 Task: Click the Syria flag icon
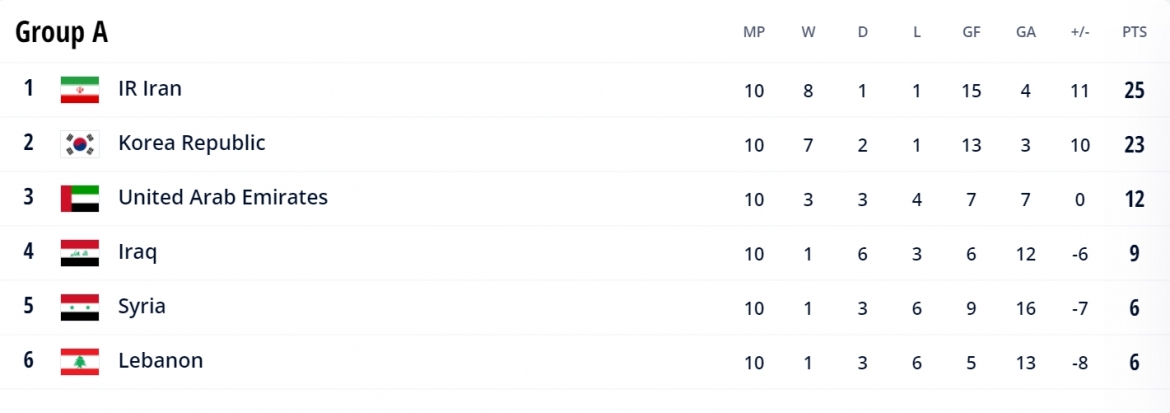80,307
